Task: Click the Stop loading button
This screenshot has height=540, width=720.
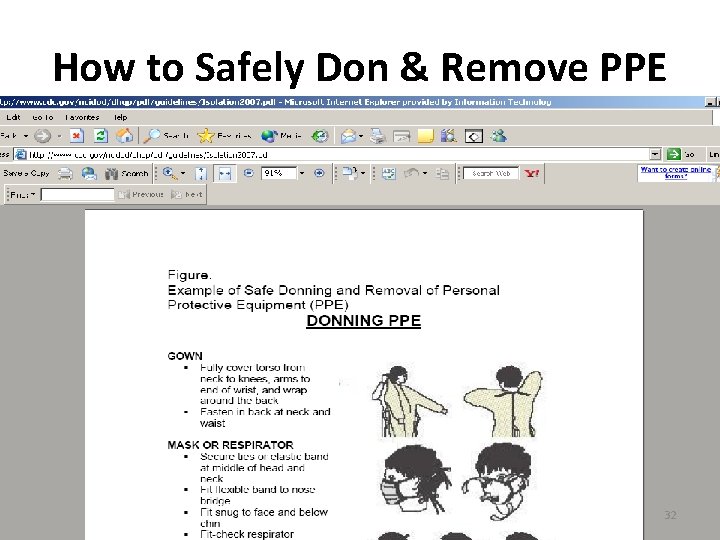Action: tap(77, 136)
